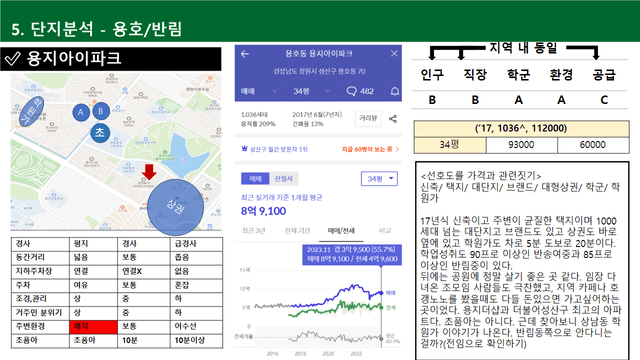
Task: Toggle to 매매 price view
Action: tap(255, 179)
